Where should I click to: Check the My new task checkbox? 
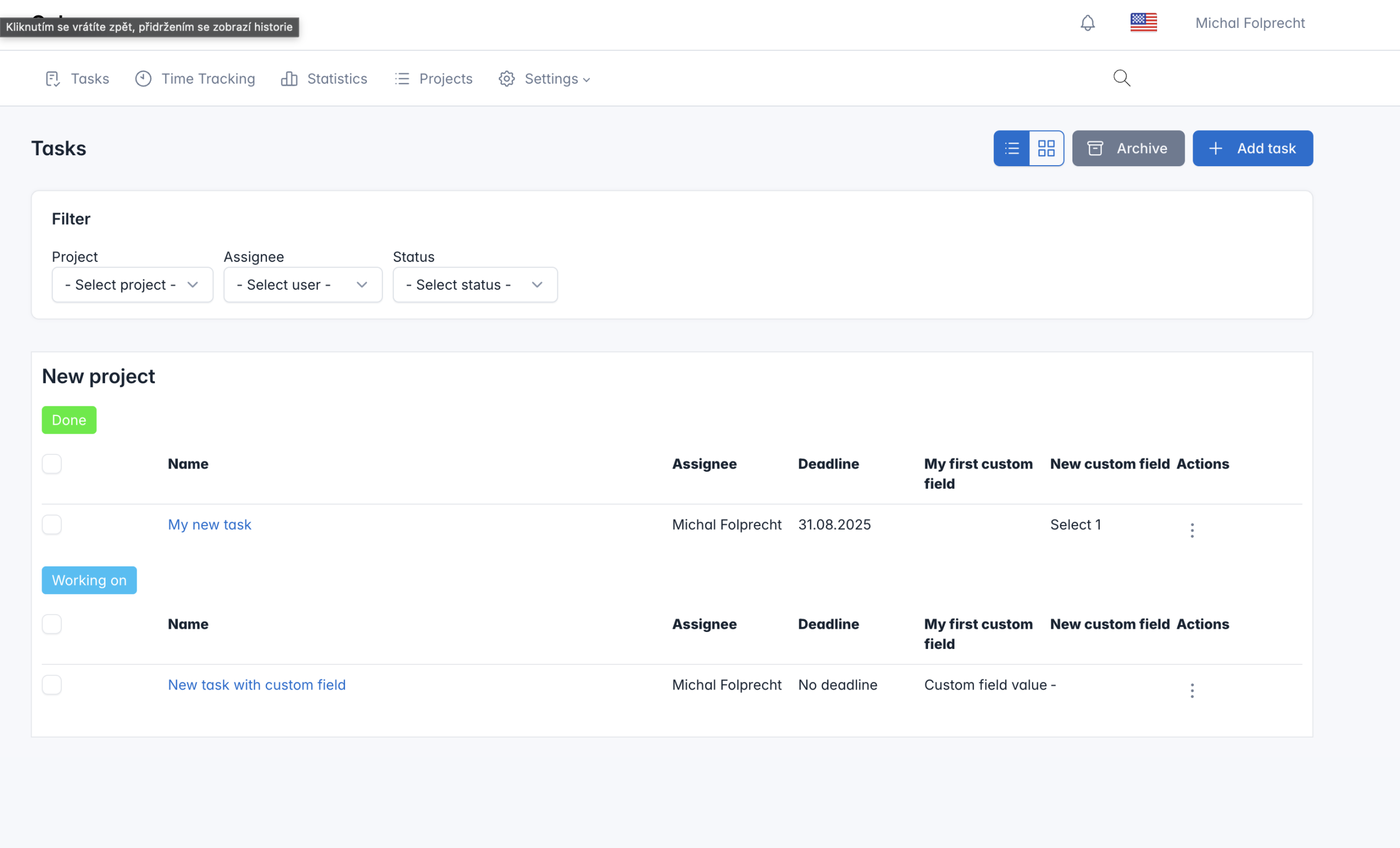pos(52,524)
